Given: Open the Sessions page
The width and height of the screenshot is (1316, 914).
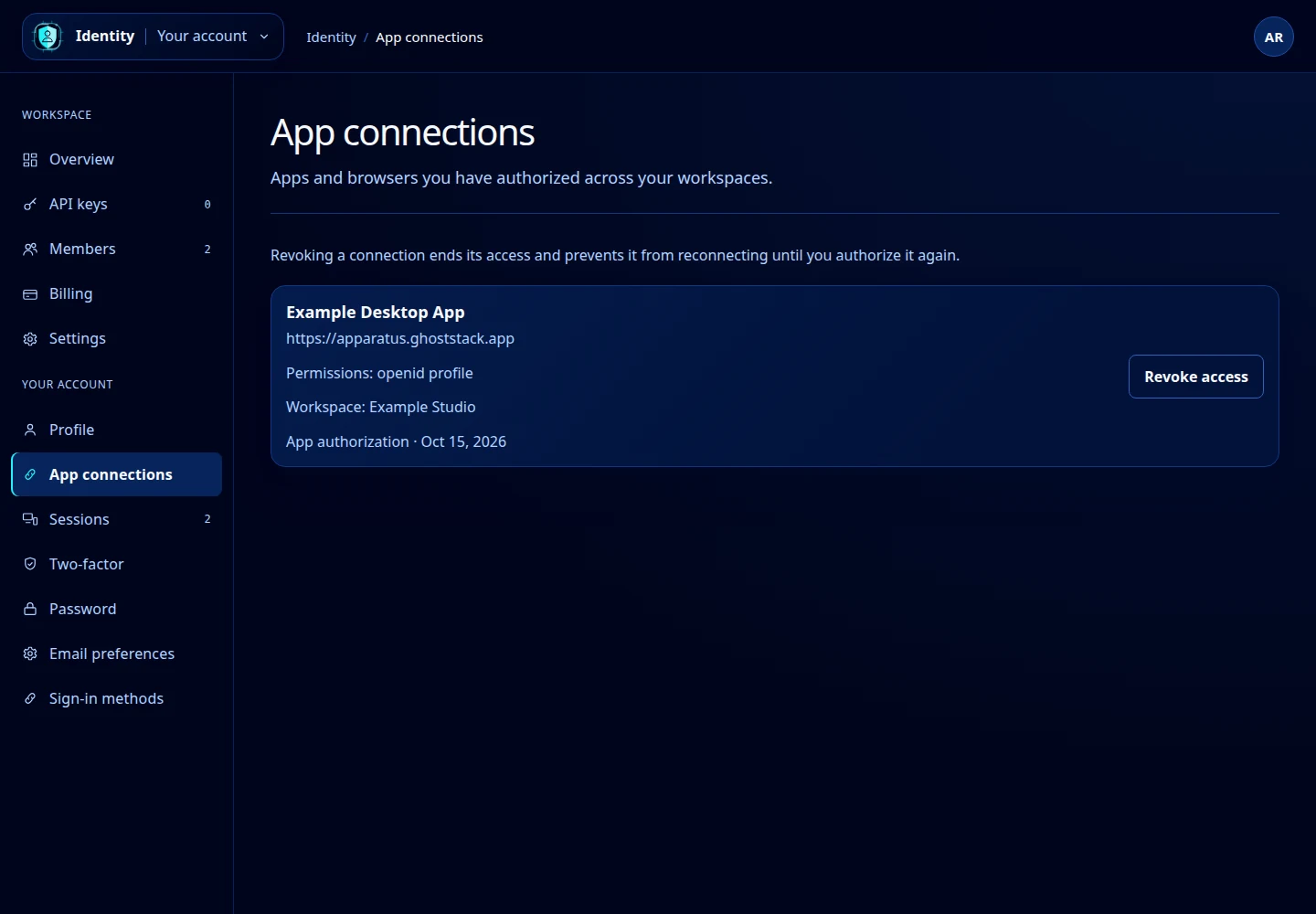Looking at the screenshot, I should (x=117, y=519).
